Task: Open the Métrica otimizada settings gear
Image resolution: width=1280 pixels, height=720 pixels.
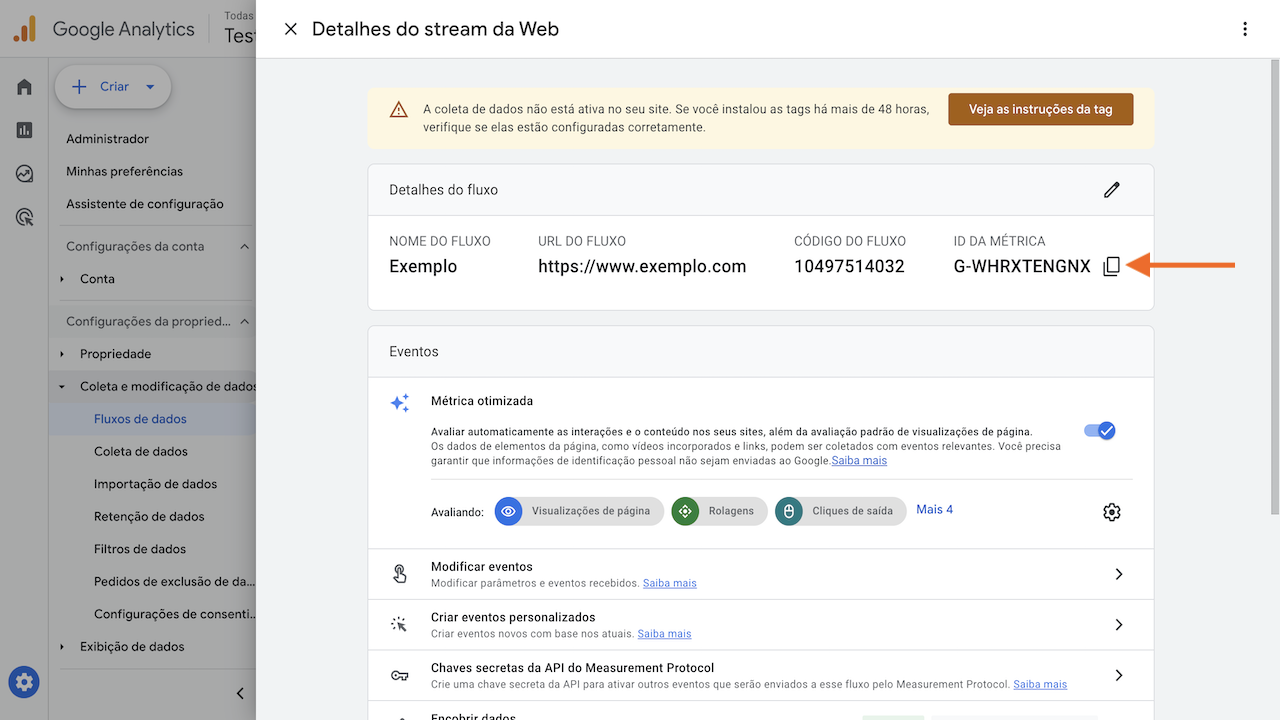Action: pyautogui.click(x=1111, y=511)
